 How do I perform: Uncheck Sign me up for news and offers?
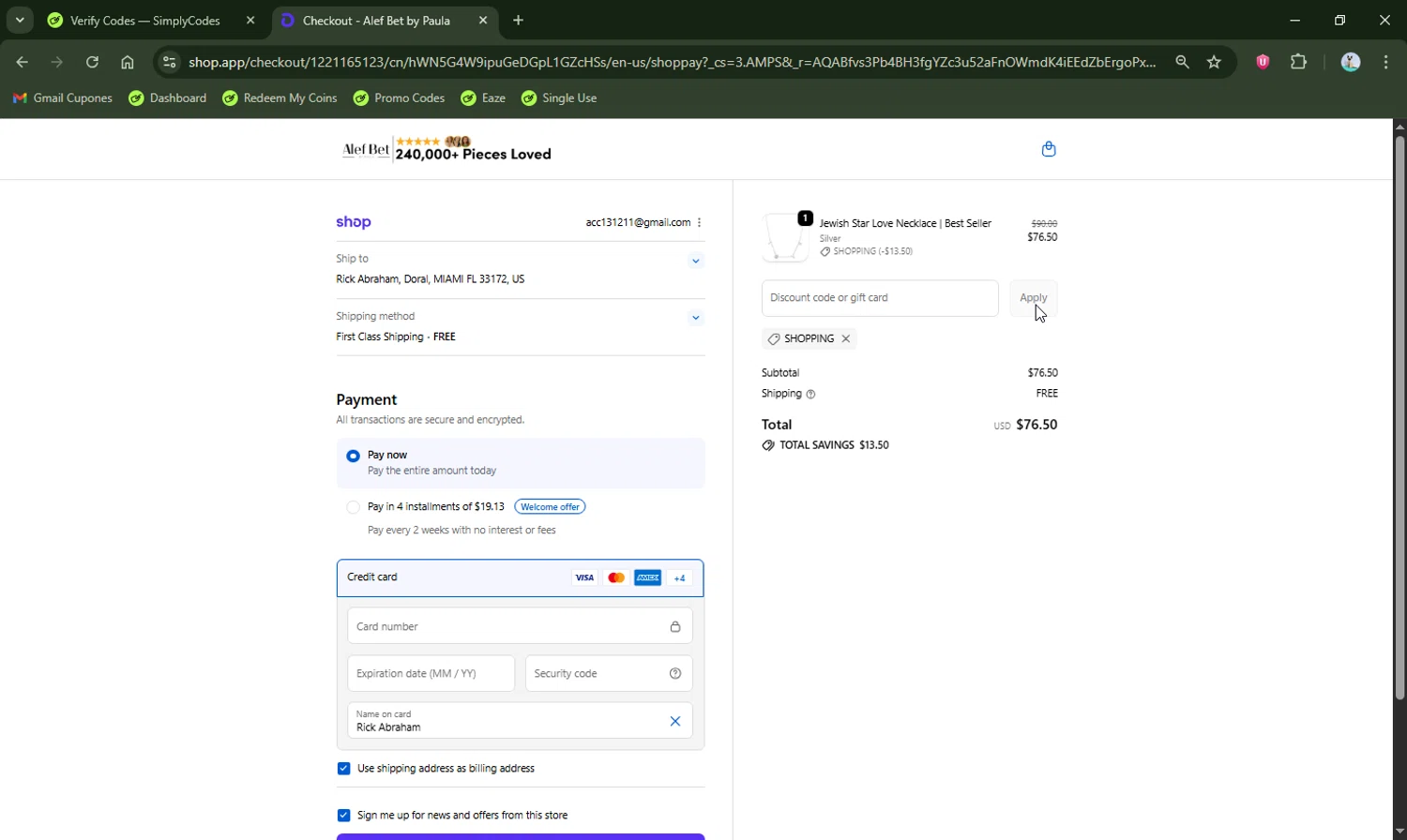click(x=343, y=816)
